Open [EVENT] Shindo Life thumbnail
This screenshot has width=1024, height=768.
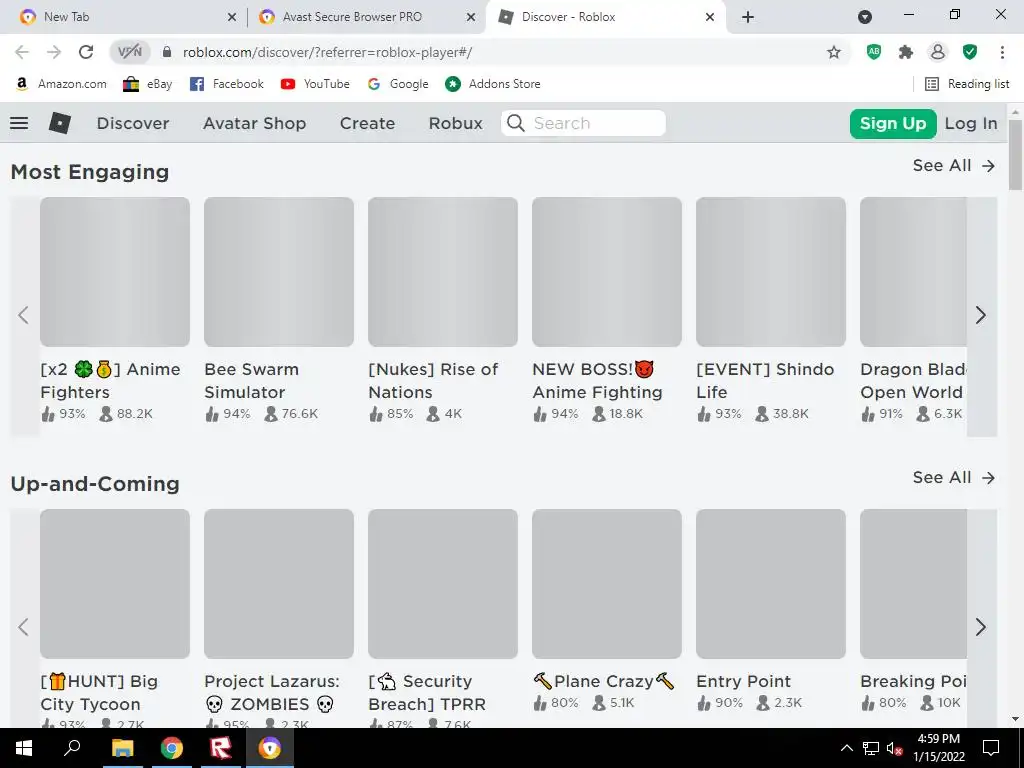click(x=771, y=272)
